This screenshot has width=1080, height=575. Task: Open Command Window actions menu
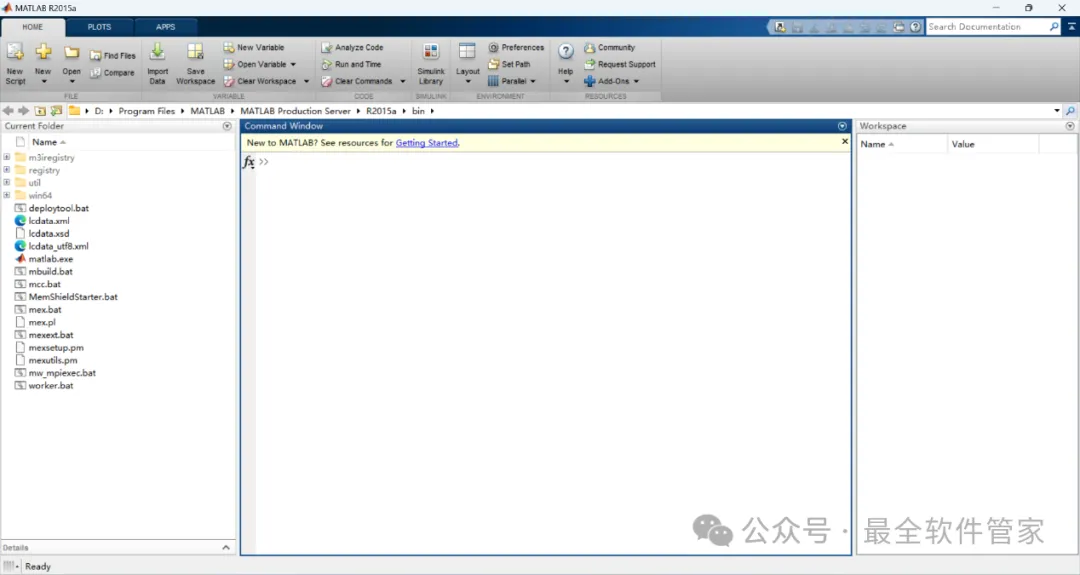pyautogui.click(x=842, y=126)
